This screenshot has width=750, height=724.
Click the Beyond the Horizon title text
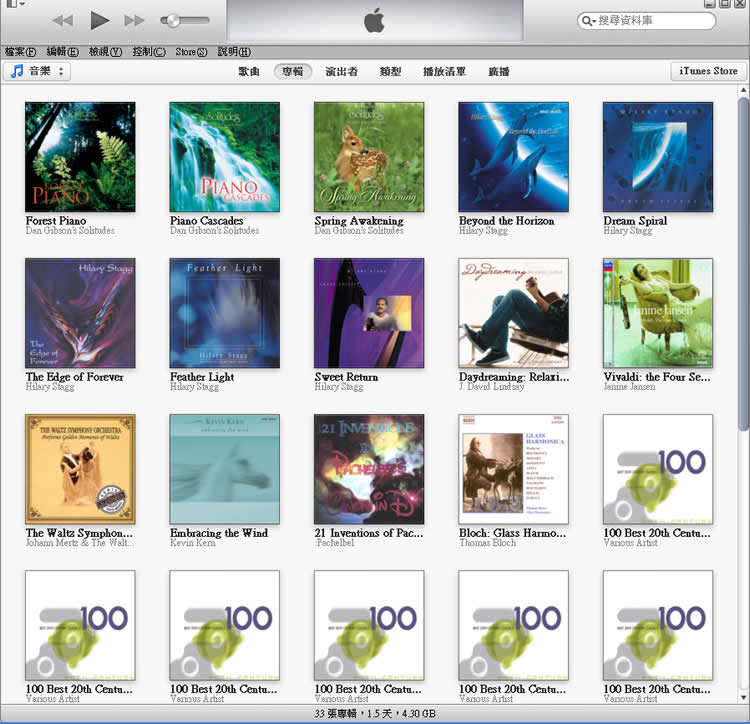pos(507,221)
